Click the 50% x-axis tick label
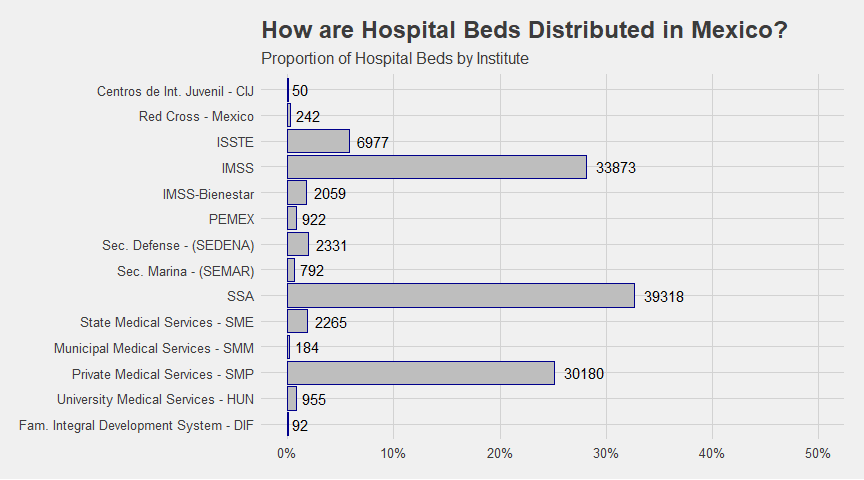Screen dimensions: 864x480 (x=818, y=454)
